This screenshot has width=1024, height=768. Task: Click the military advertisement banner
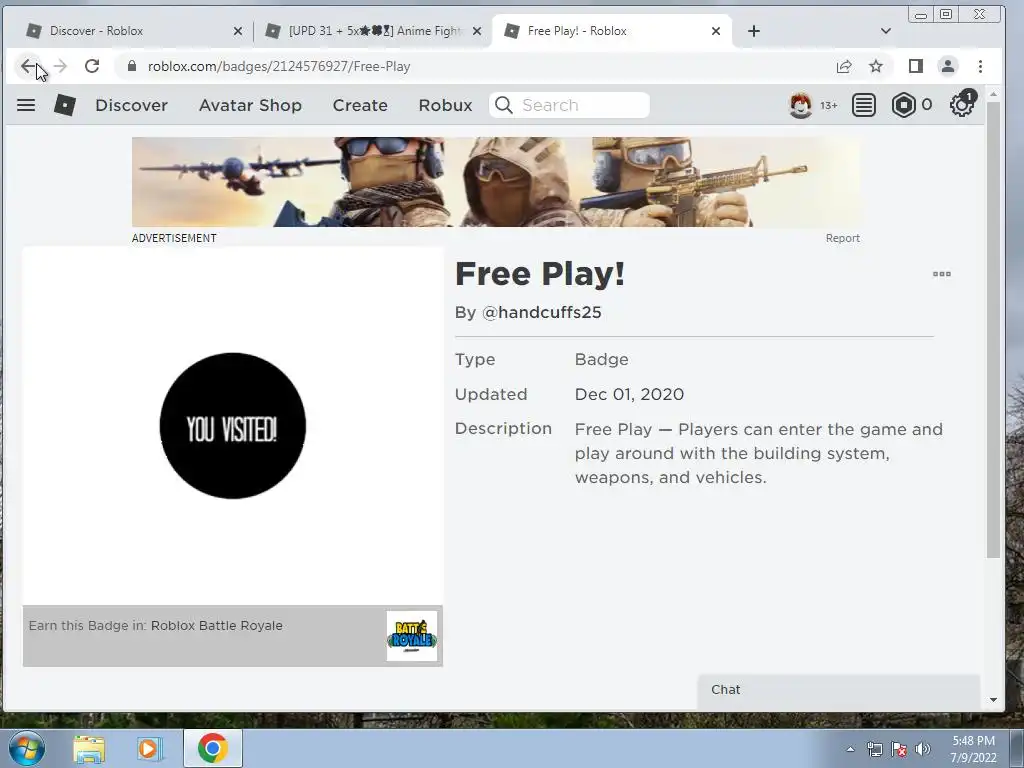pos(496,182)
